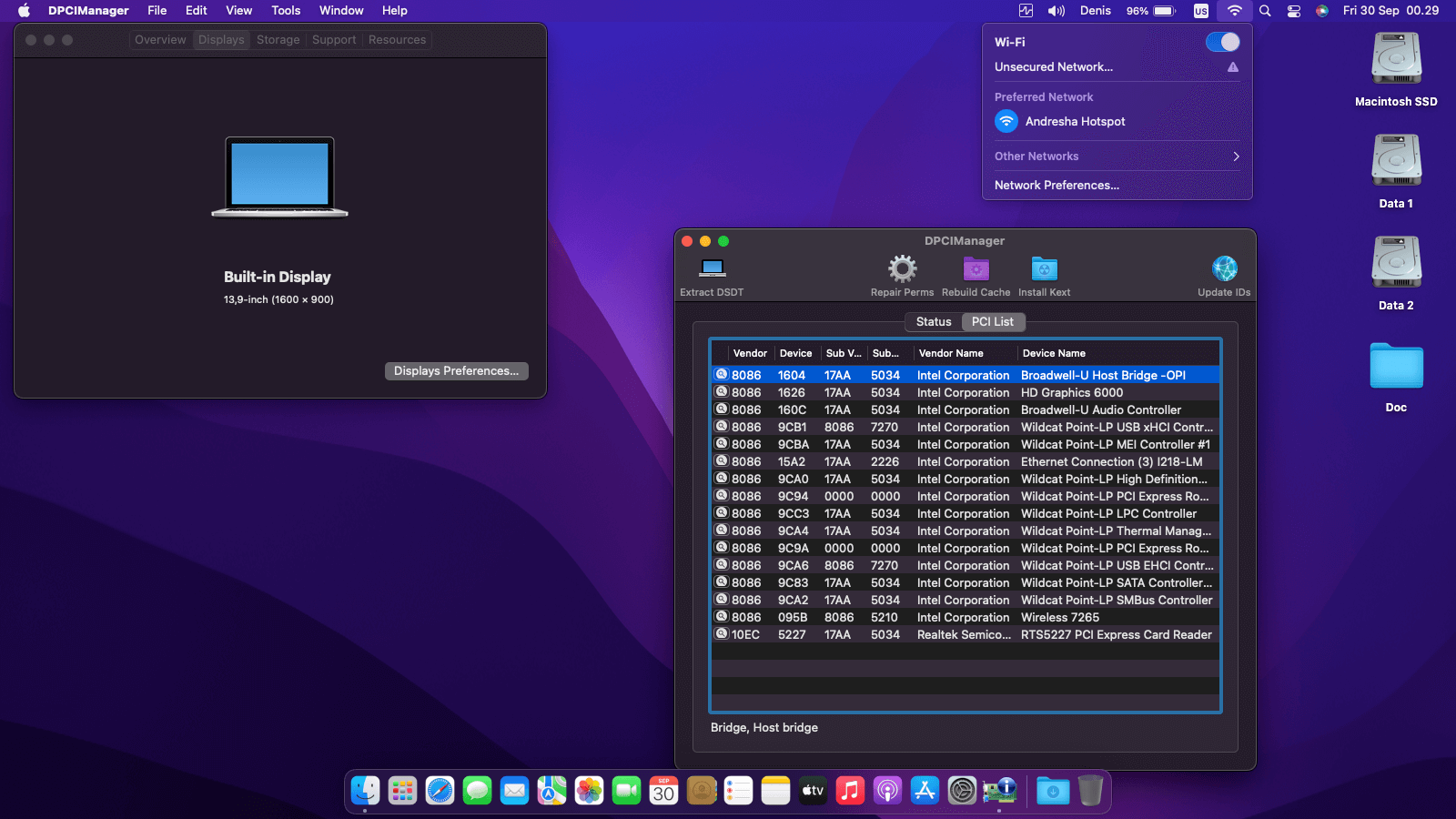Click the magnifier icon in HD Graphics 6000 row
The height and width of the screenshot is (819, 1456).
pos(722,392)
